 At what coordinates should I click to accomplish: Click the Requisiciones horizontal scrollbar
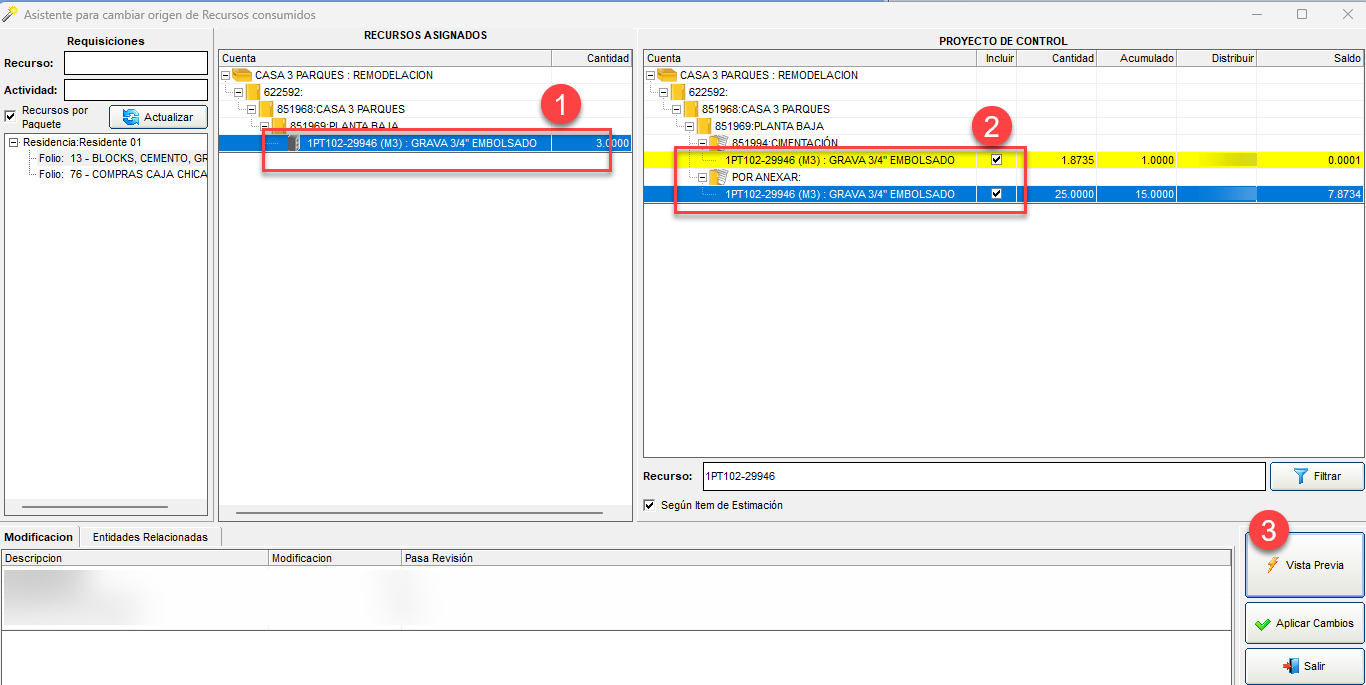click(x=95, y=508)
